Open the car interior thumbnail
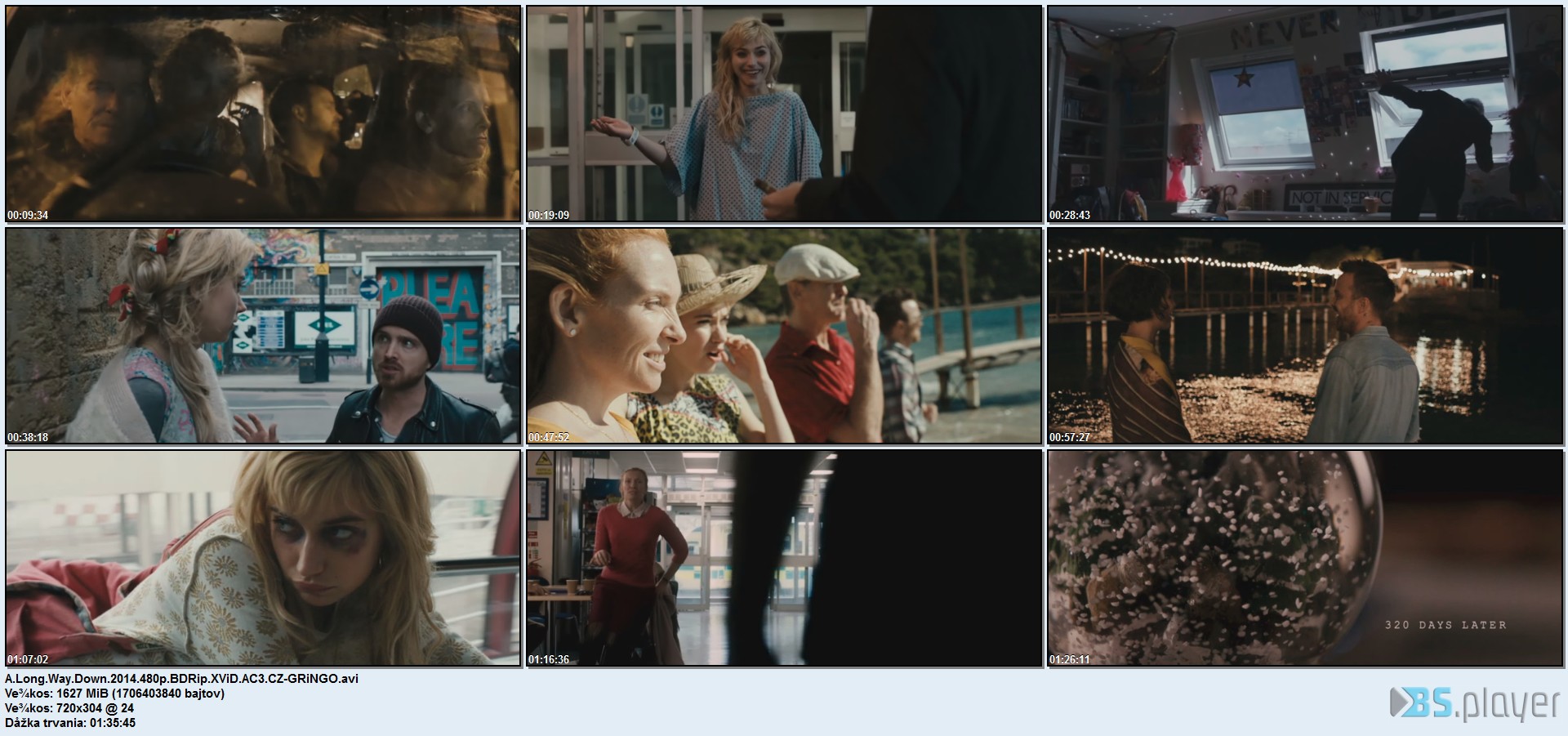This screenshot has height=736, width=1568. point(263,114)
